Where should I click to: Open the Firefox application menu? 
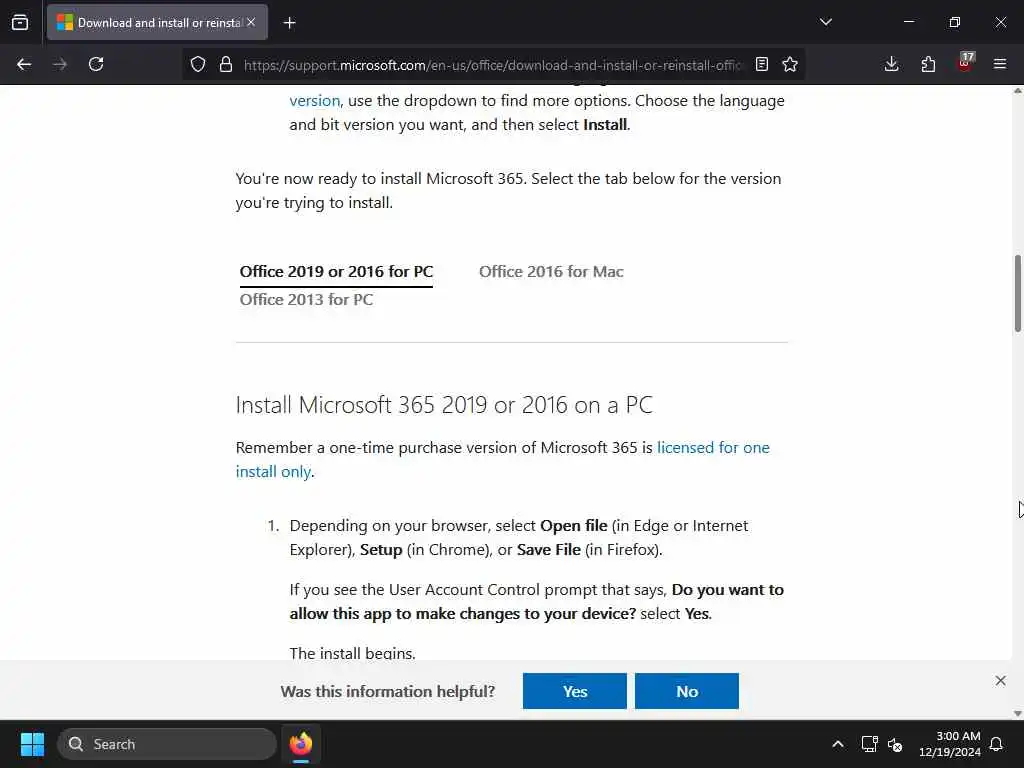tap(1000, 64)
